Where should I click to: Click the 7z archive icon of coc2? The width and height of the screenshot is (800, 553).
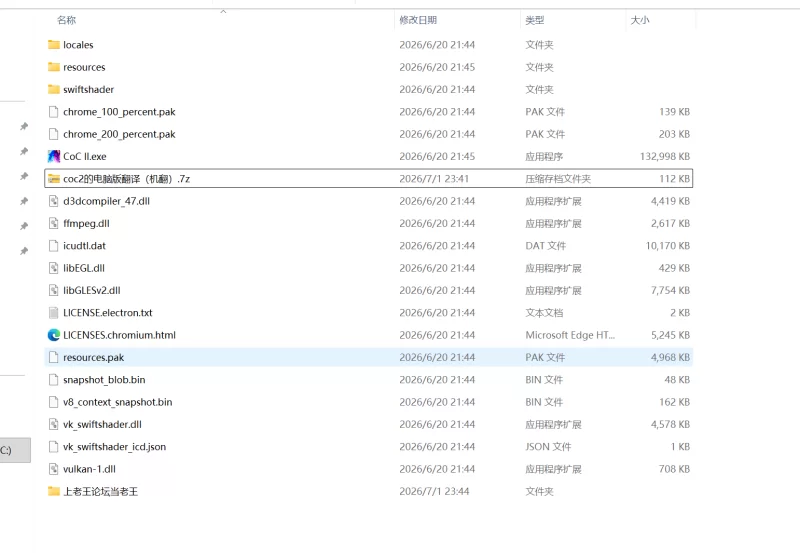click(54, 179)
